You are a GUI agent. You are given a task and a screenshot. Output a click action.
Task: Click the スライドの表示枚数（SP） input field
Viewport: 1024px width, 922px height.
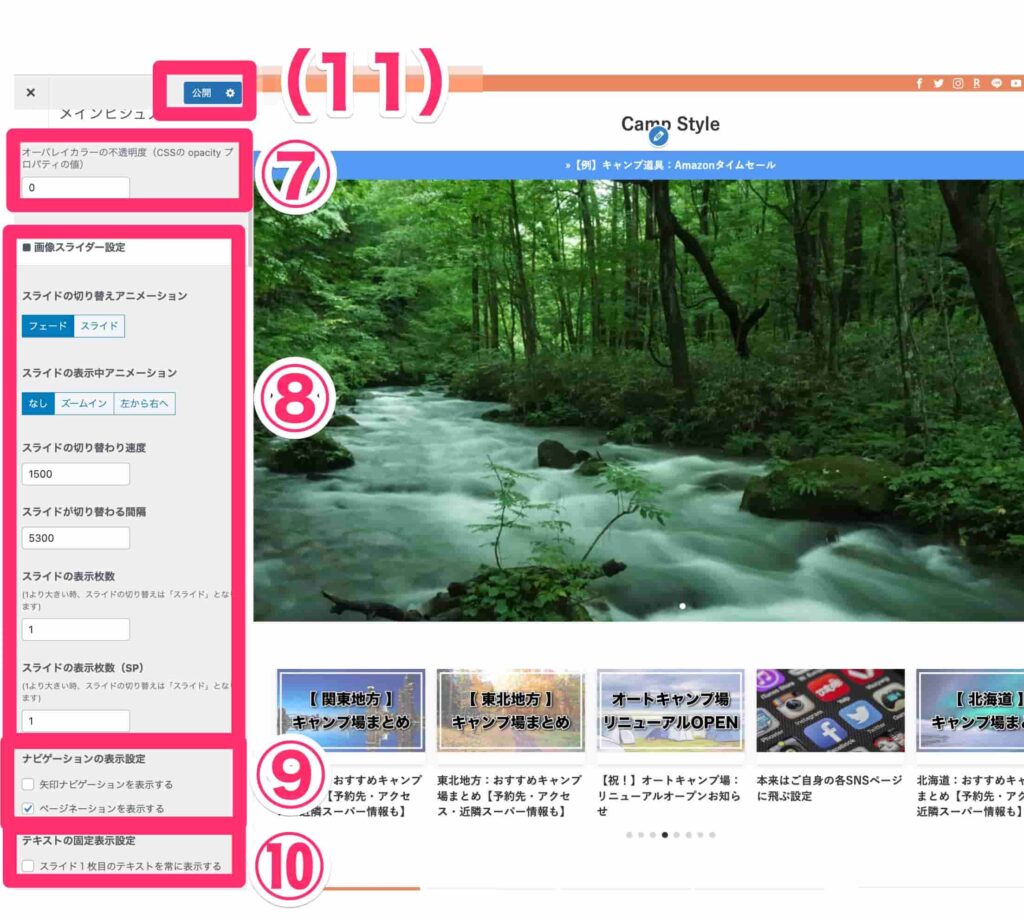(x=76, y=721)
